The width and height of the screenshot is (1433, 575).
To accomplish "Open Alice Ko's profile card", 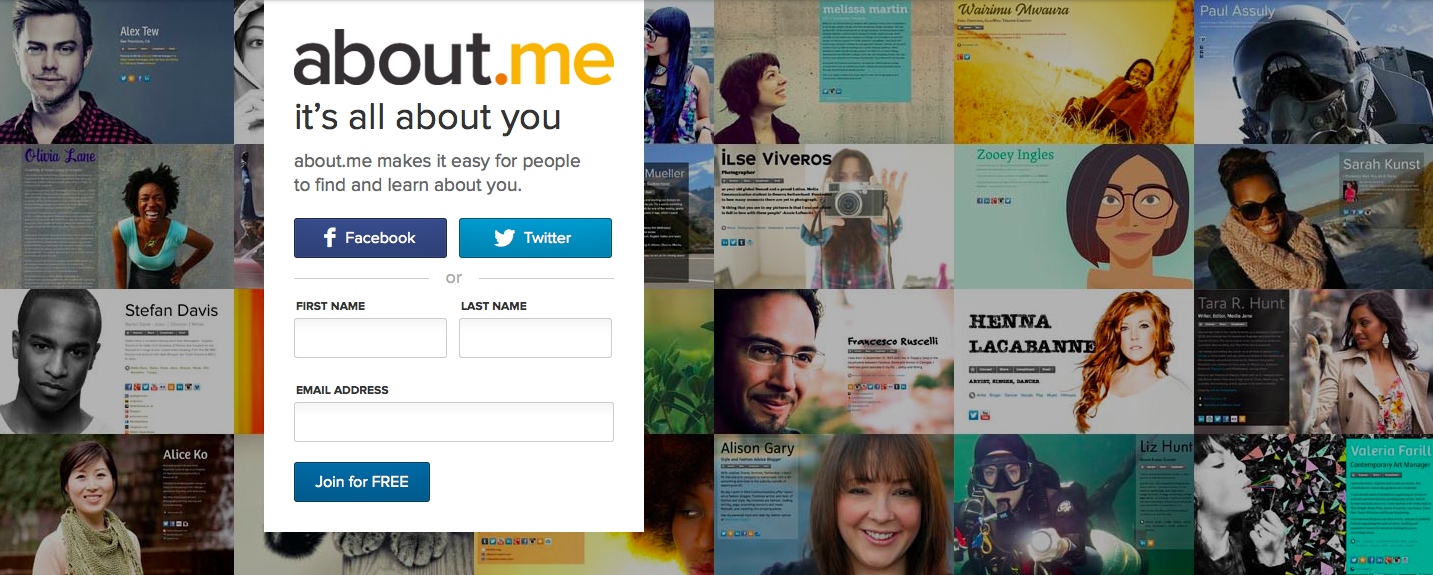I will pos(117,505).
